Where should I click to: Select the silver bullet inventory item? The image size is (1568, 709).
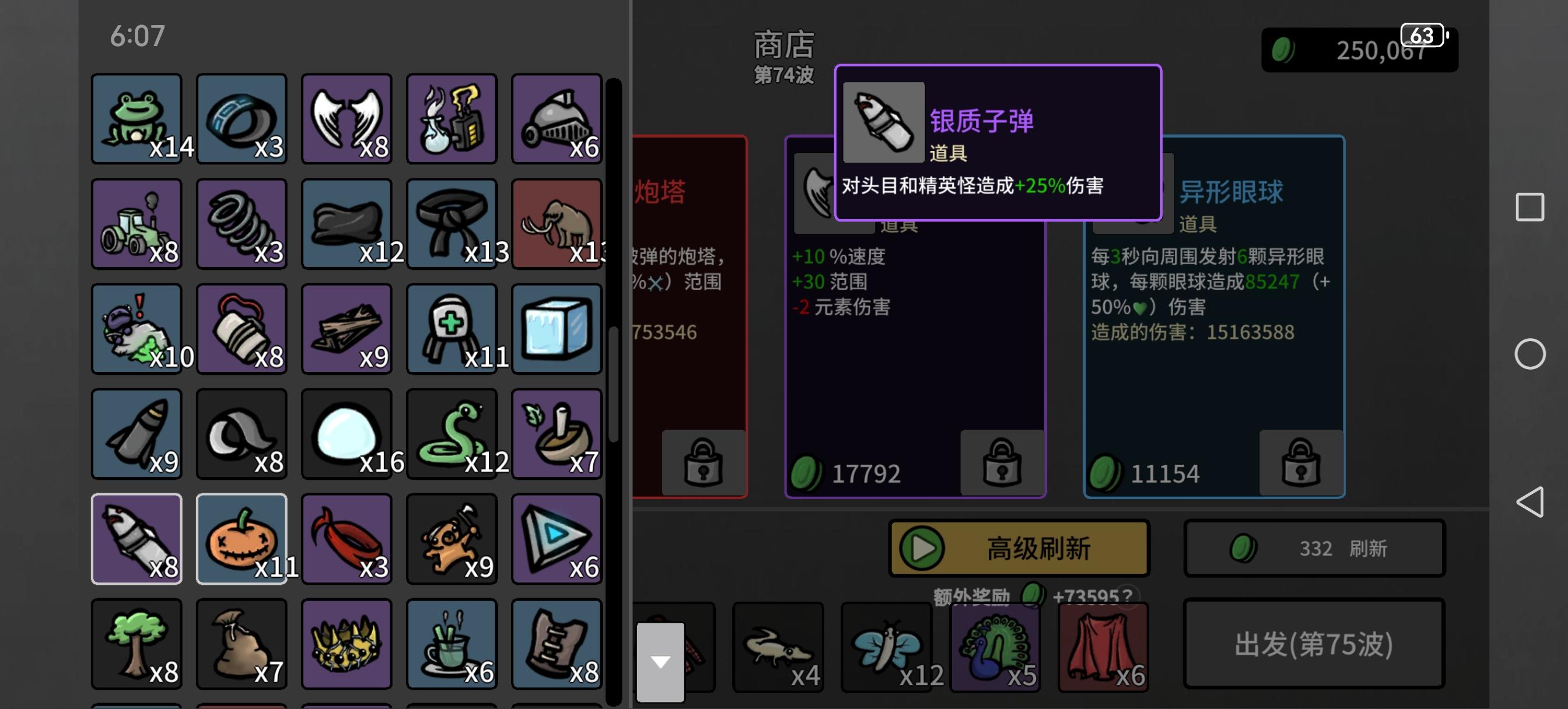137,539
